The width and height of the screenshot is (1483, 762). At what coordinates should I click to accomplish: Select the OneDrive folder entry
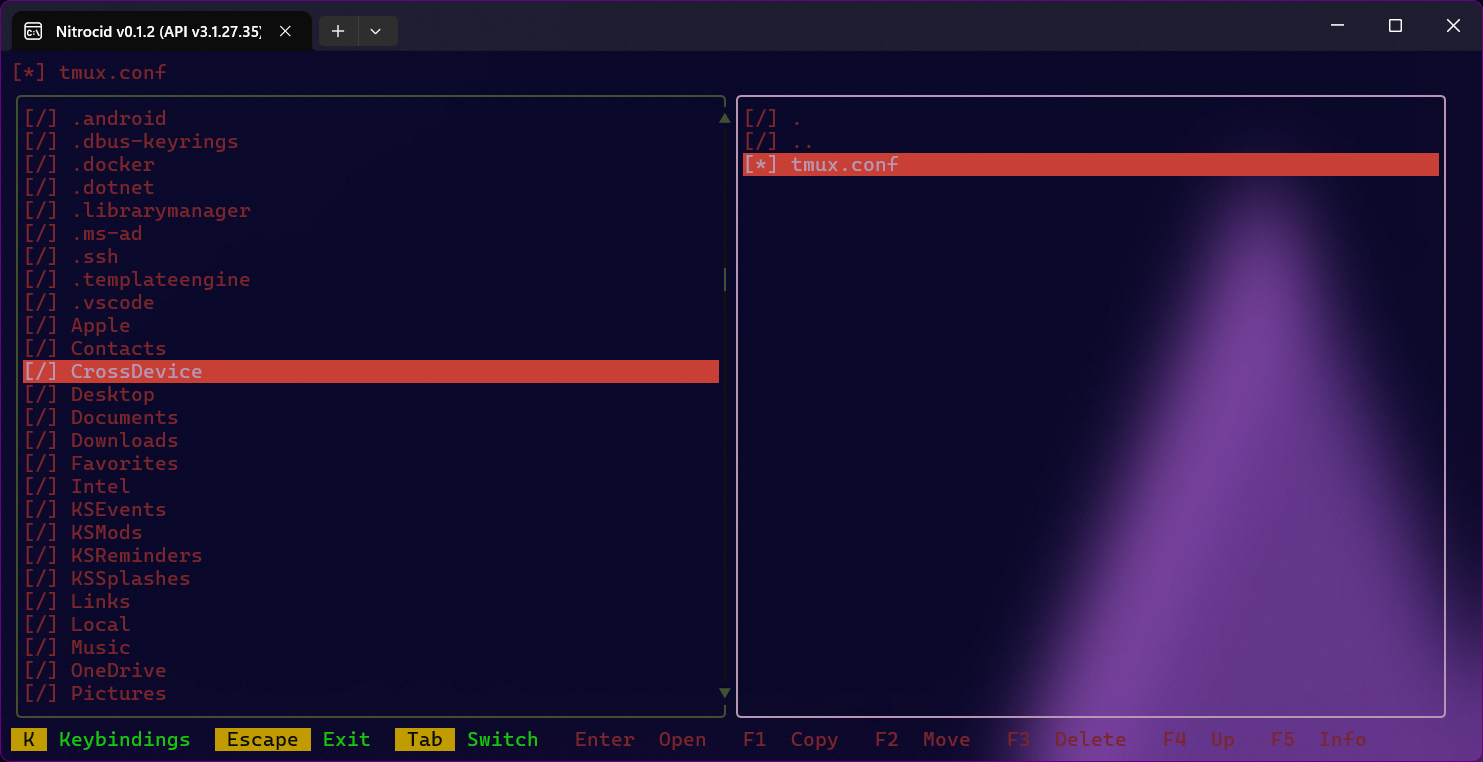pos(118,670)
